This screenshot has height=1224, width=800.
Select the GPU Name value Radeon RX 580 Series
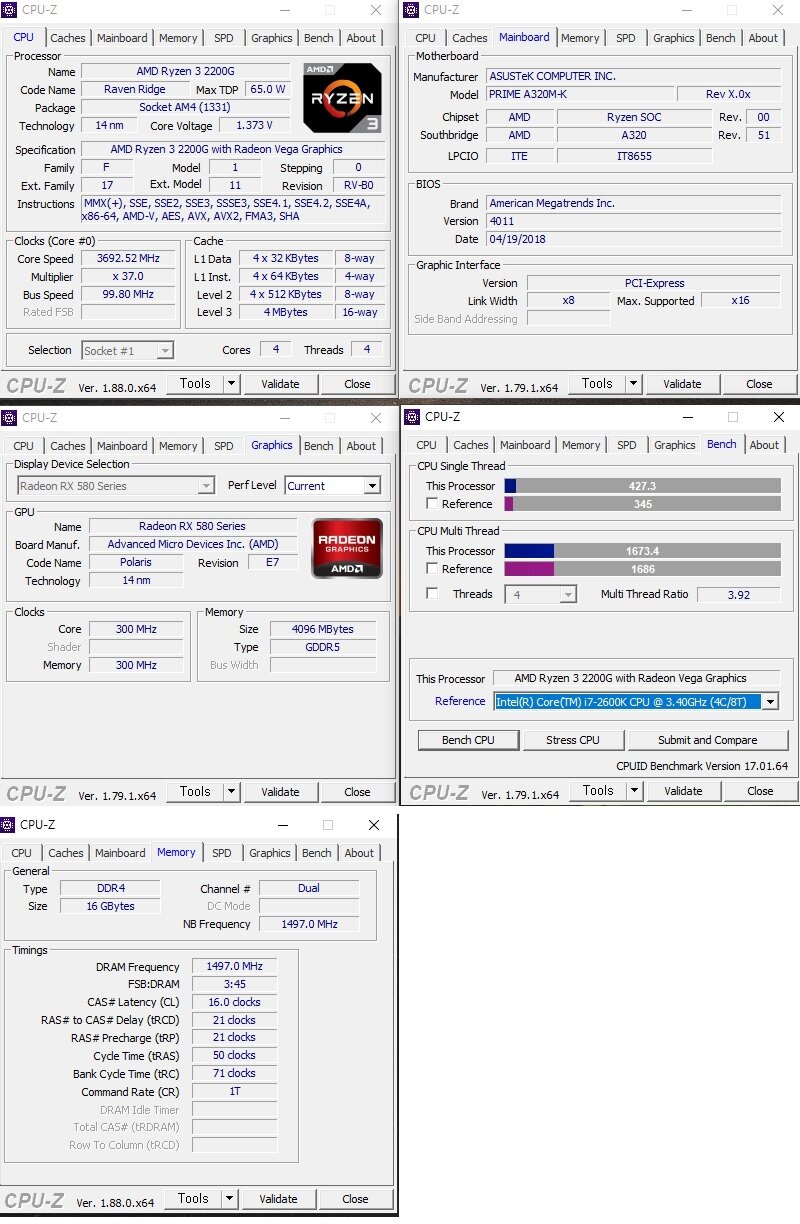[192, 526]
